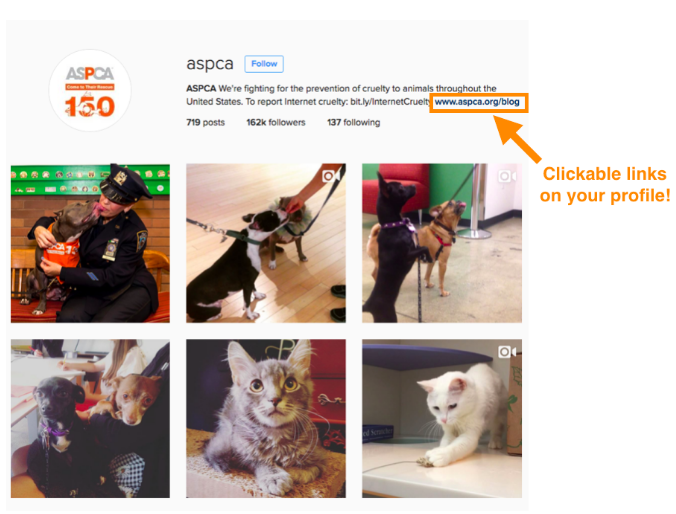The image size is (676, 514).
Task: Click the 'Clickable links on your profile!' caption
Action: [604, 185]
